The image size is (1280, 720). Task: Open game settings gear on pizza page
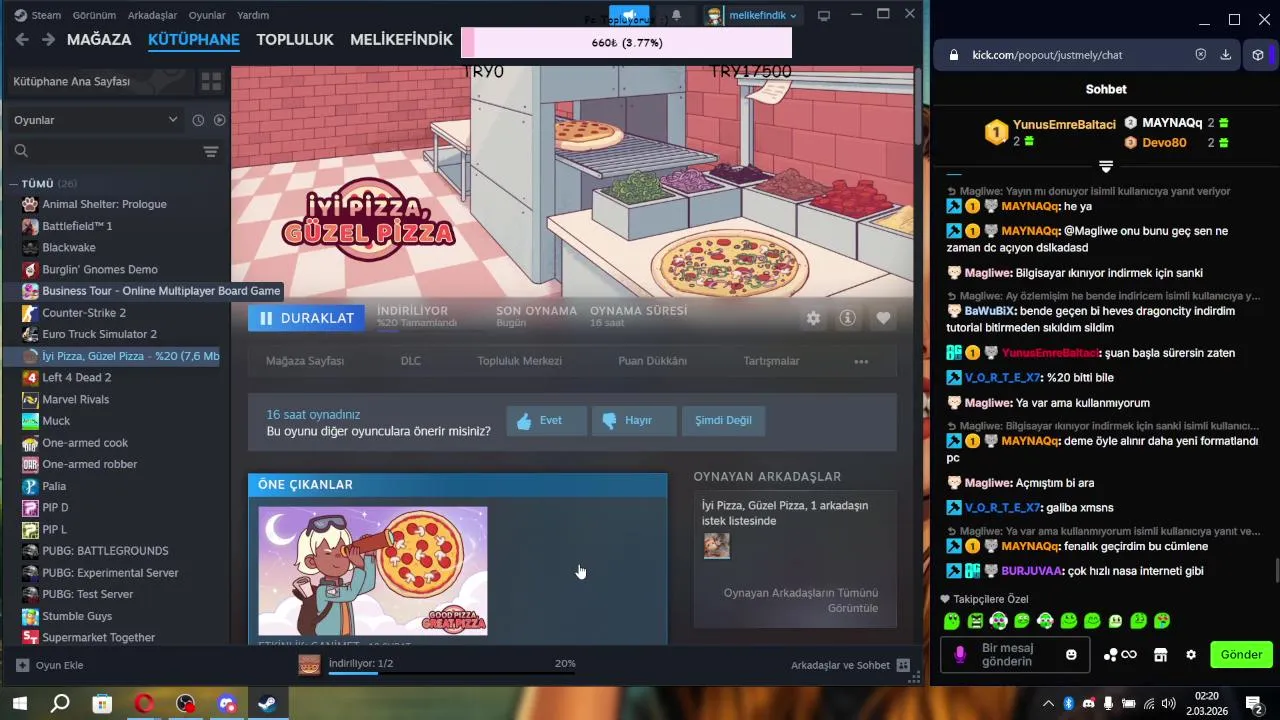(x=813, y=318)
